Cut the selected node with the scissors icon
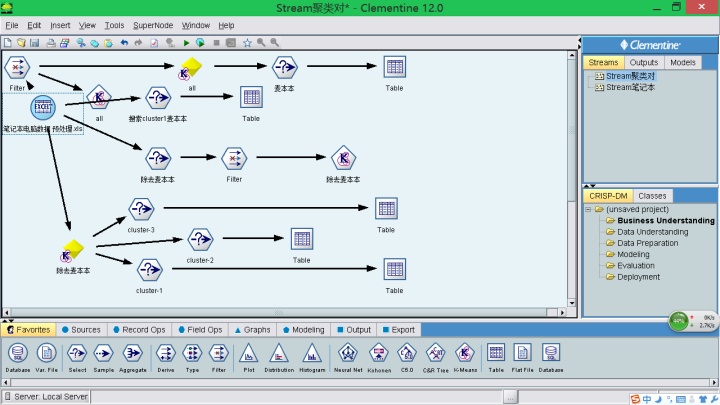The width and height of the screenshot is (720, 405). (81, 43)
